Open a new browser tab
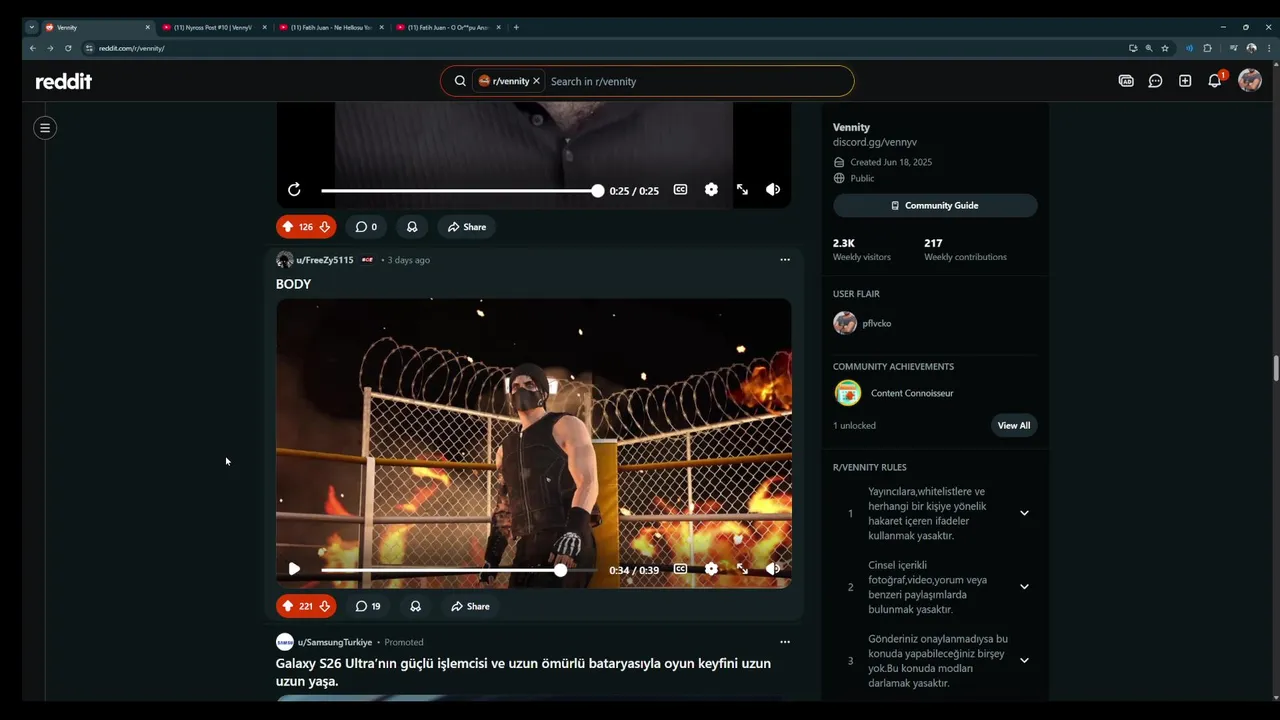This screenshot has width=1280, height=720. (x=516, y=27)
